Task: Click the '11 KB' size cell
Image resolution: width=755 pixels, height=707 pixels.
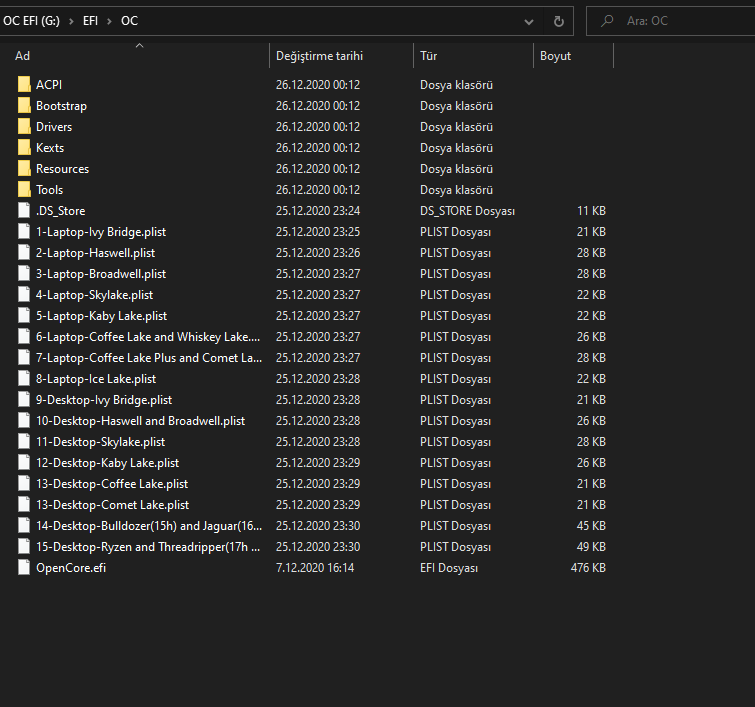Action: pyautogui.click(x=591, y=211)
